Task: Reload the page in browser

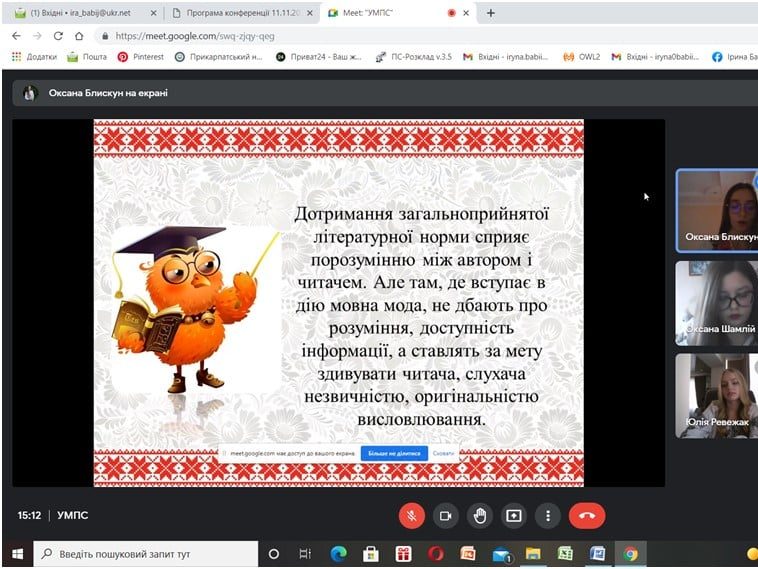Action: (58, 36)
